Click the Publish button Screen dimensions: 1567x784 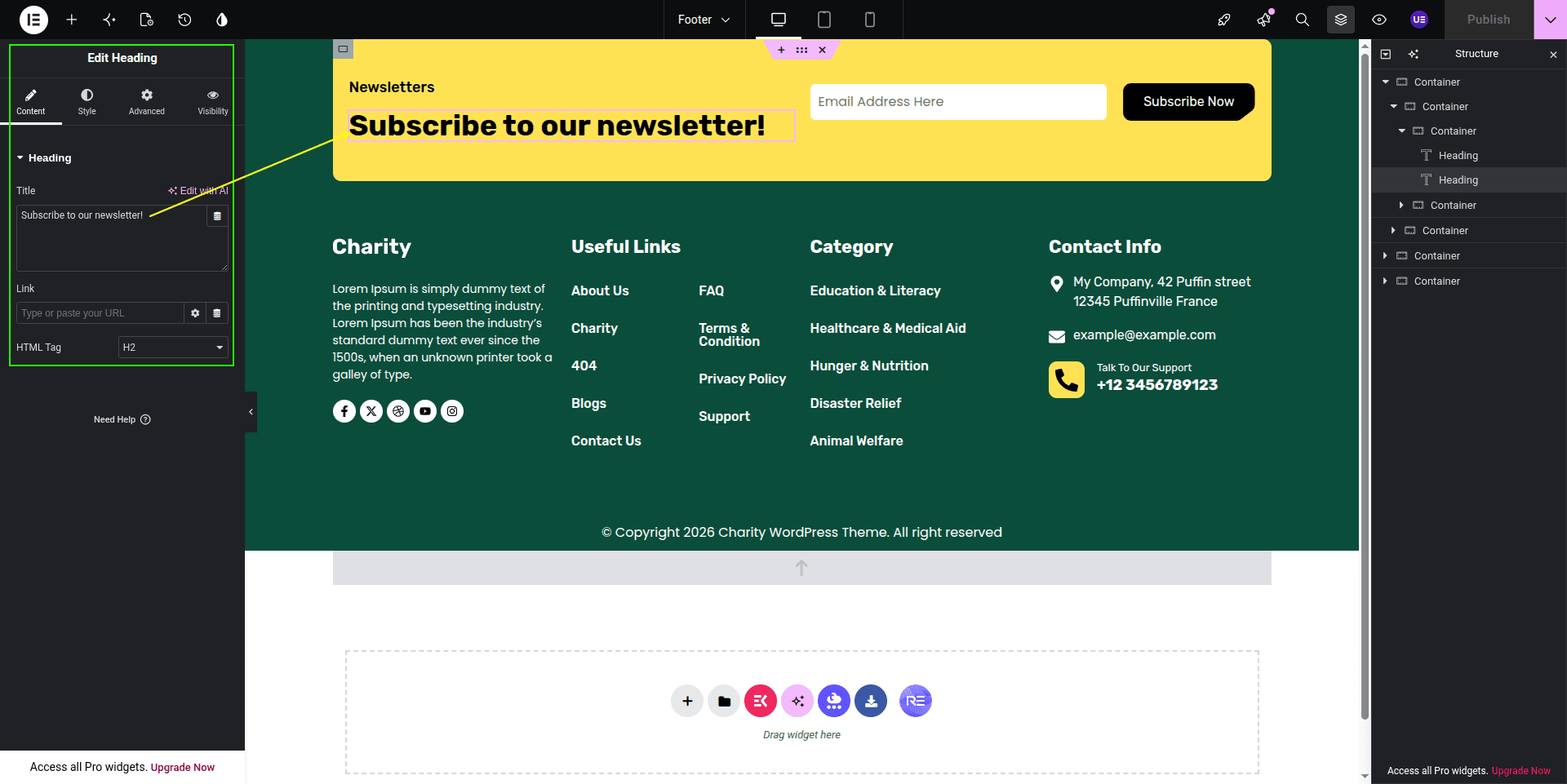point(1489,20)
